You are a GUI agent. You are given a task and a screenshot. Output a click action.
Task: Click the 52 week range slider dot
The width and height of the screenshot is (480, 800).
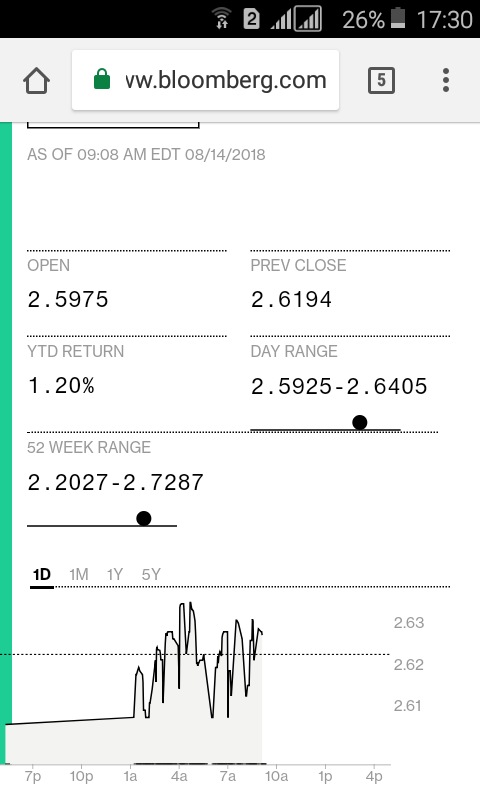[144, 518]
